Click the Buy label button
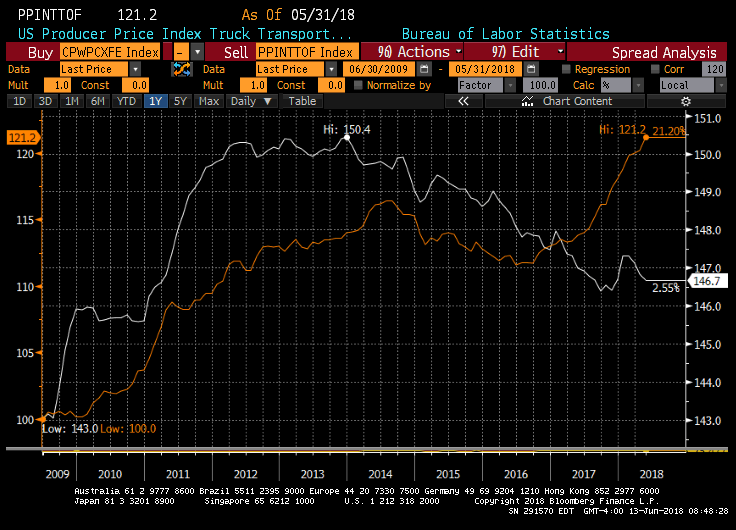Viewport: 736px width, 530px height. coord(40,52)
